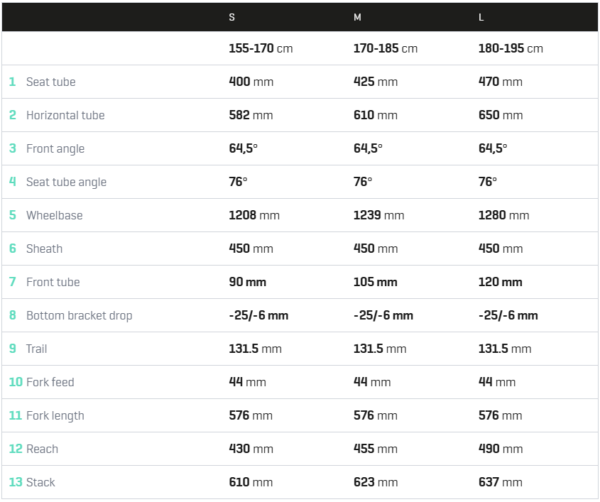Select the L size column header
The height and width of the screenshot is (502, 600).
tap(481, 17)
